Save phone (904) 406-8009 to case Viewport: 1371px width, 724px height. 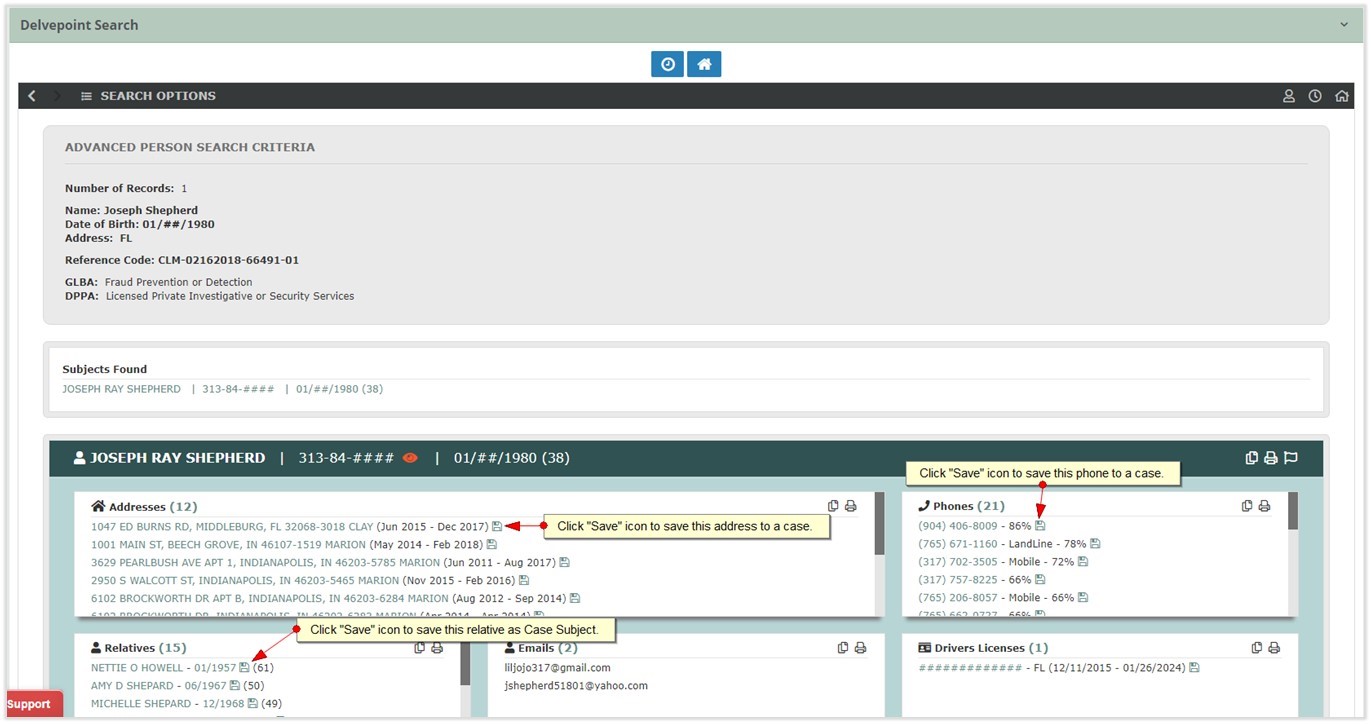point(1040,526)
